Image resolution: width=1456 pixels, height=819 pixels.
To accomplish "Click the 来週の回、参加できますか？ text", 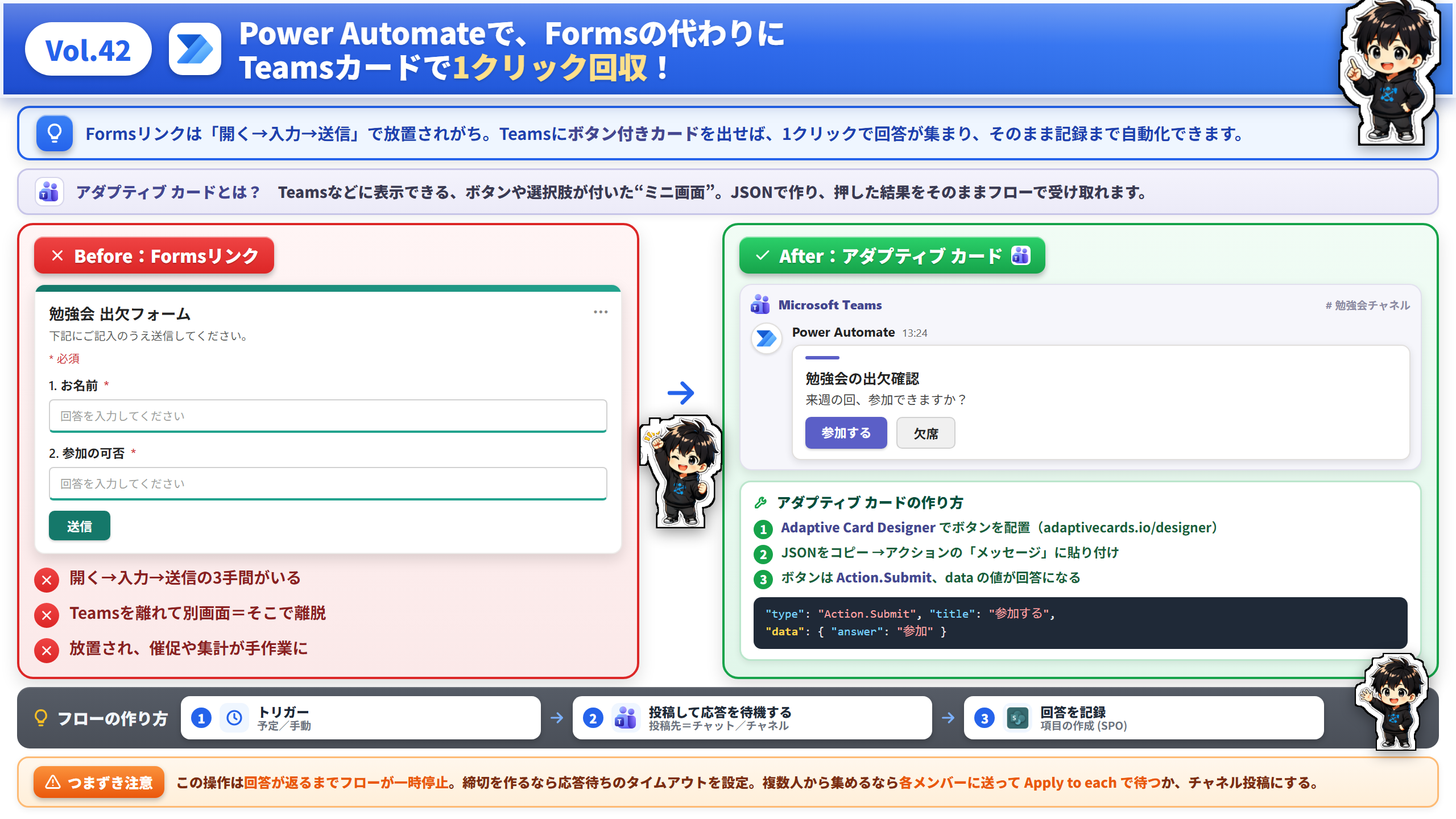I will (886, 400).
